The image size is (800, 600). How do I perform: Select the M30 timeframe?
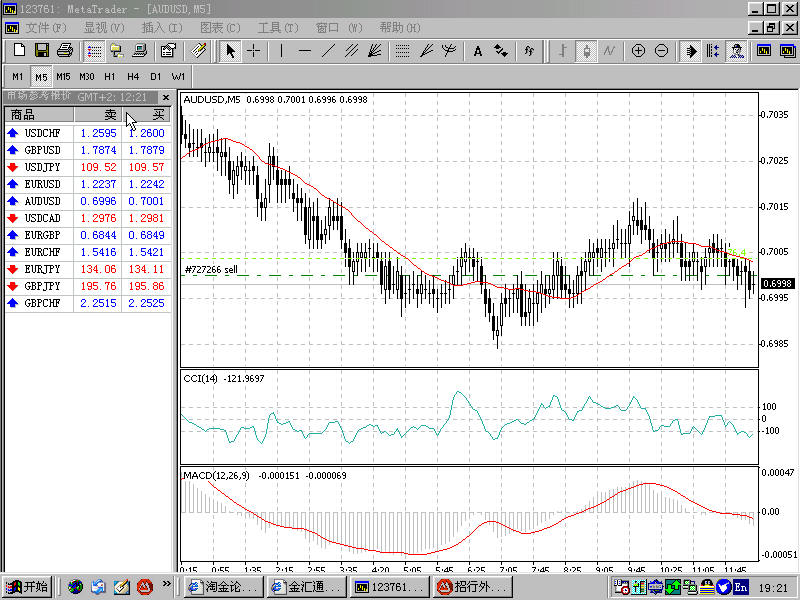[x=87, y=77]
